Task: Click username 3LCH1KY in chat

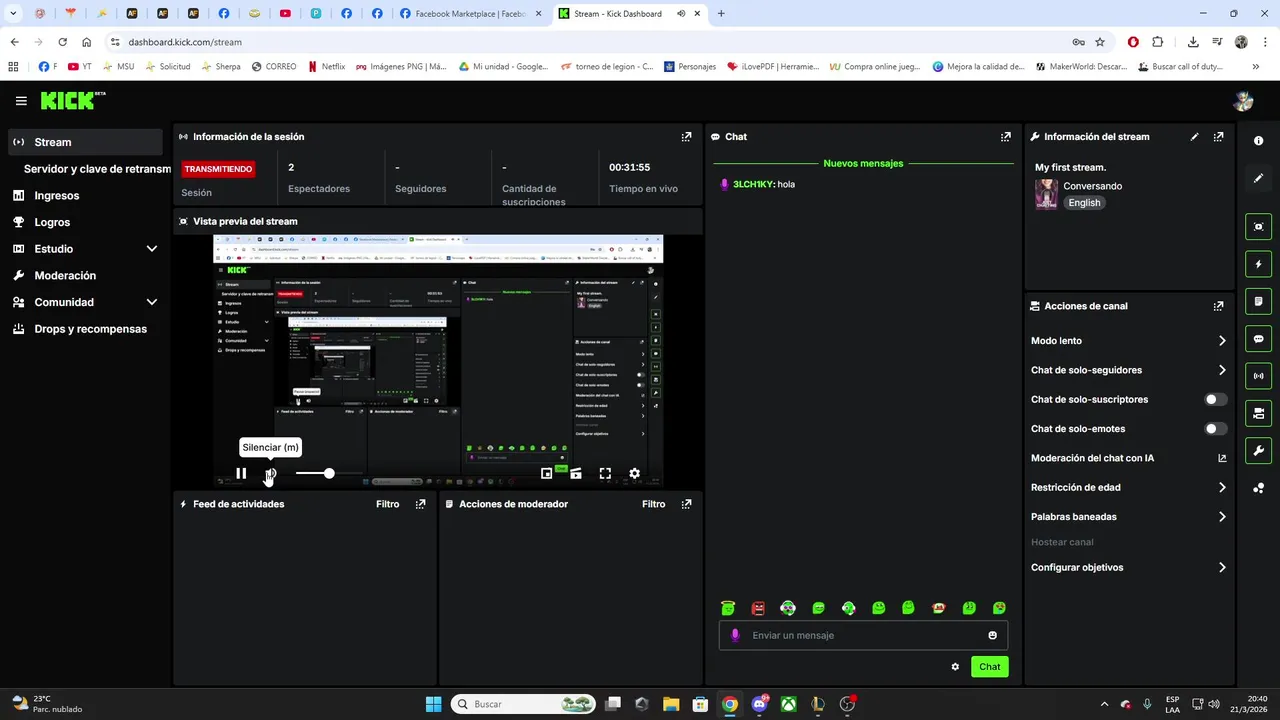Action: (754, 184)
